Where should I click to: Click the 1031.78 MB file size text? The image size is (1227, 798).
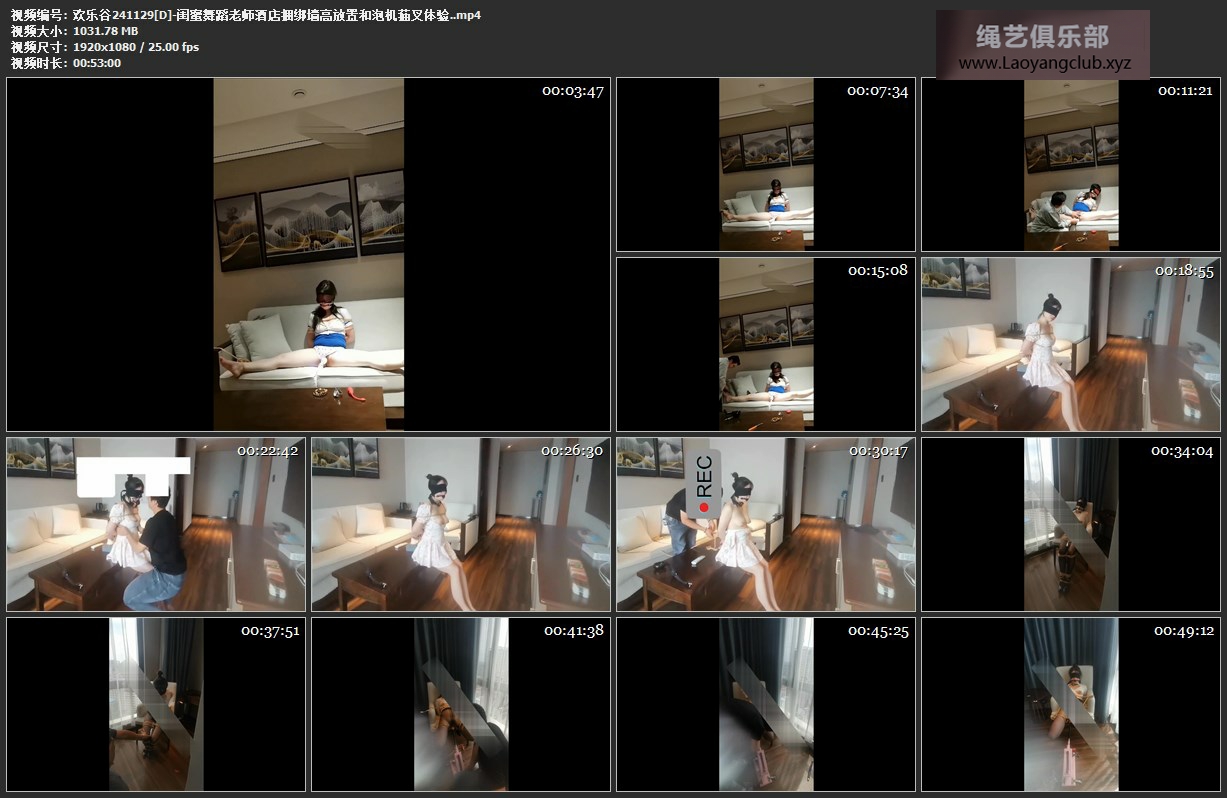[105, 31]
